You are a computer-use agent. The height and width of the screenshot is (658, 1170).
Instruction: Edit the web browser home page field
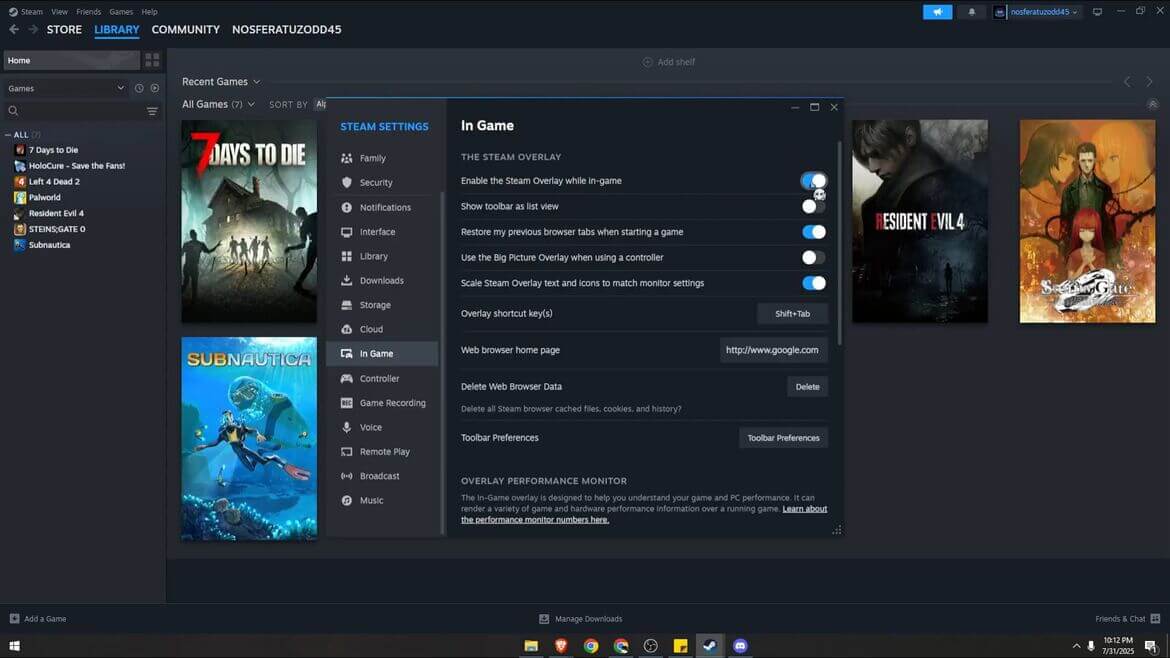(x=773, y=350)
